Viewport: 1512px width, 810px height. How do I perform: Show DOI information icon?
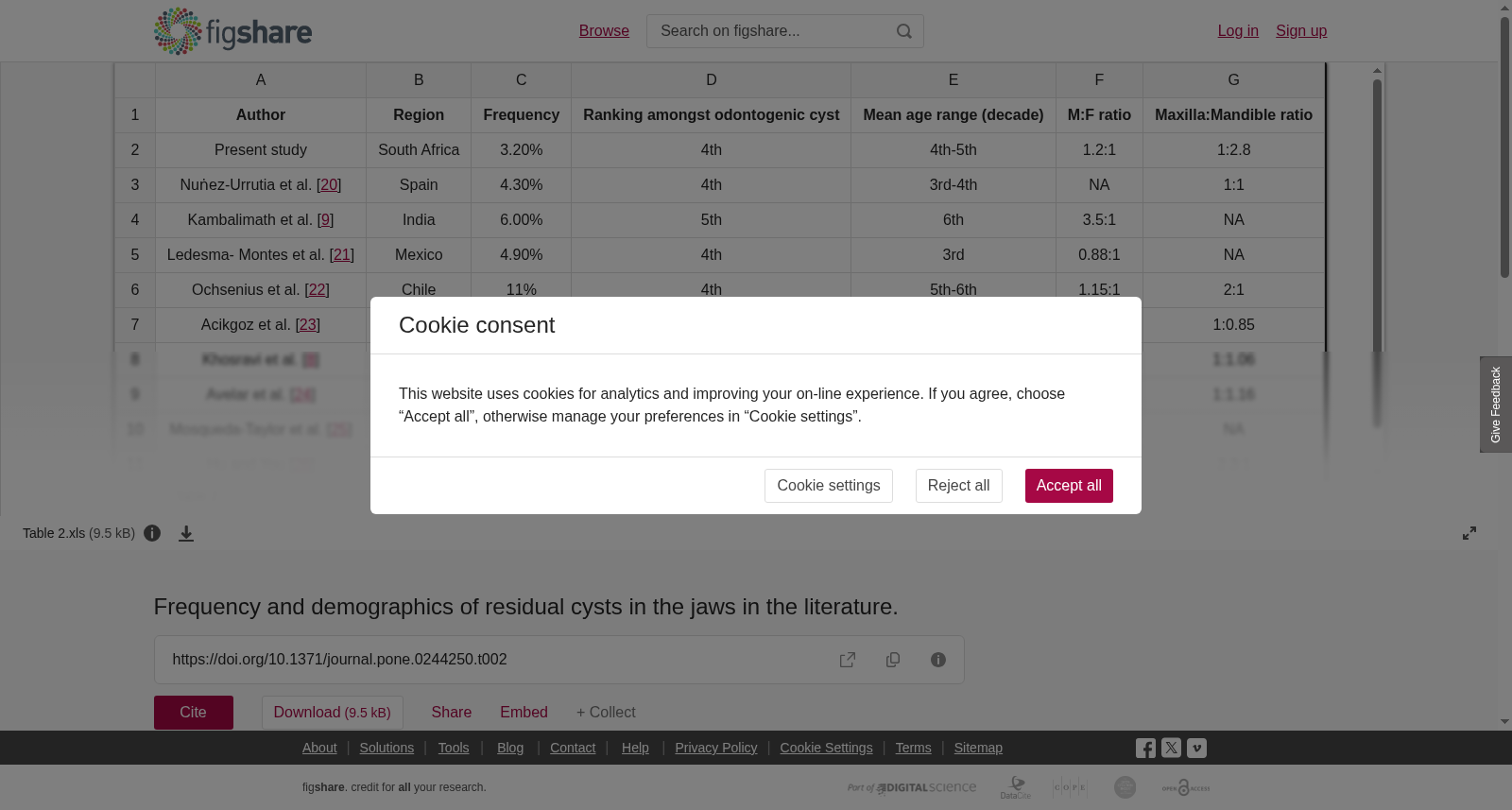[938, 660]
